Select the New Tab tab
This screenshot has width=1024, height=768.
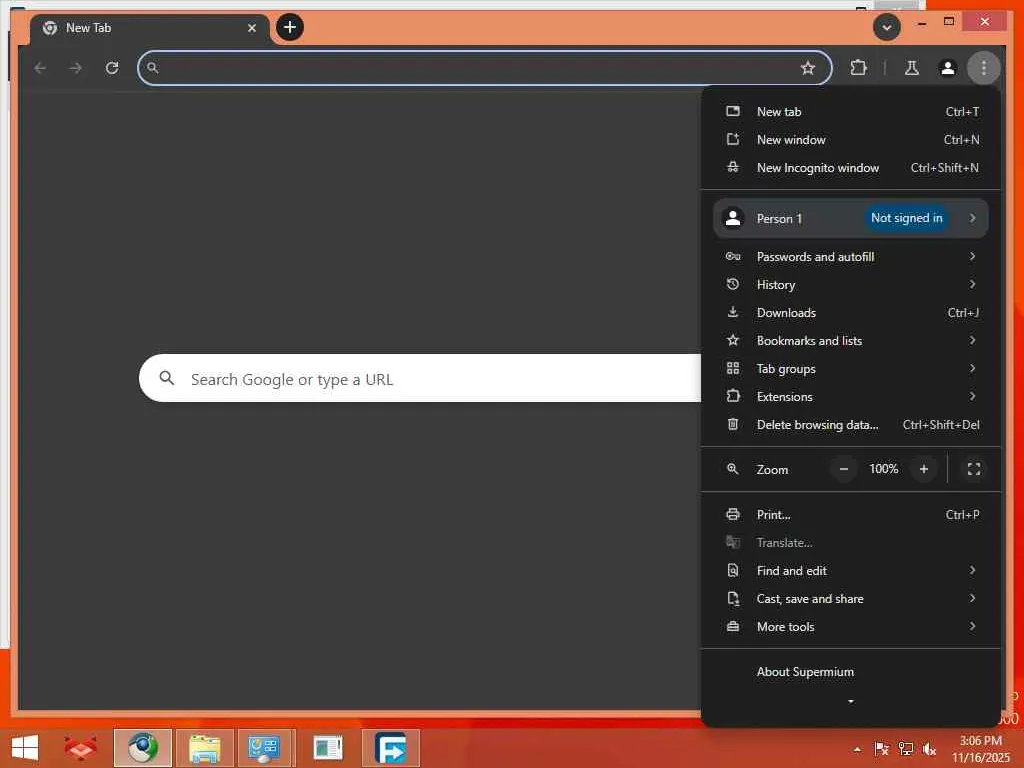point(150,28)
